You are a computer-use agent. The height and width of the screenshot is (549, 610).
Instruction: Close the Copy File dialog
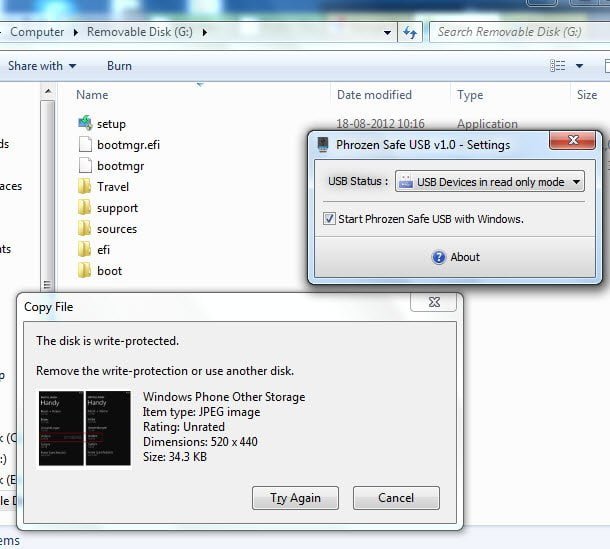tap(433, 302)
